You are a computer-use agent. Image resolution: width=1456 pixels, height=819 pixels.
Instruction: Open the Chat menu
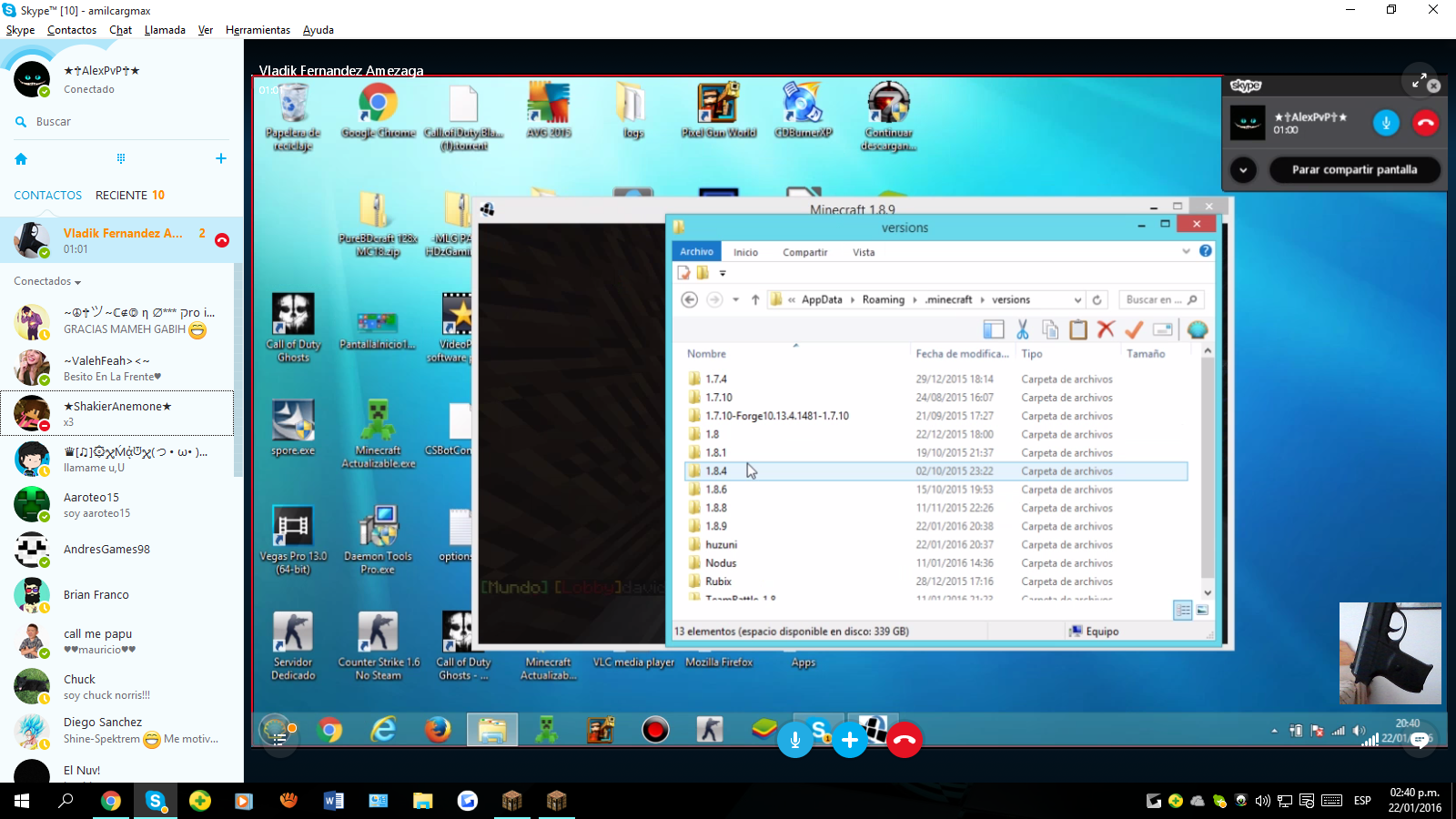[120, 30]
